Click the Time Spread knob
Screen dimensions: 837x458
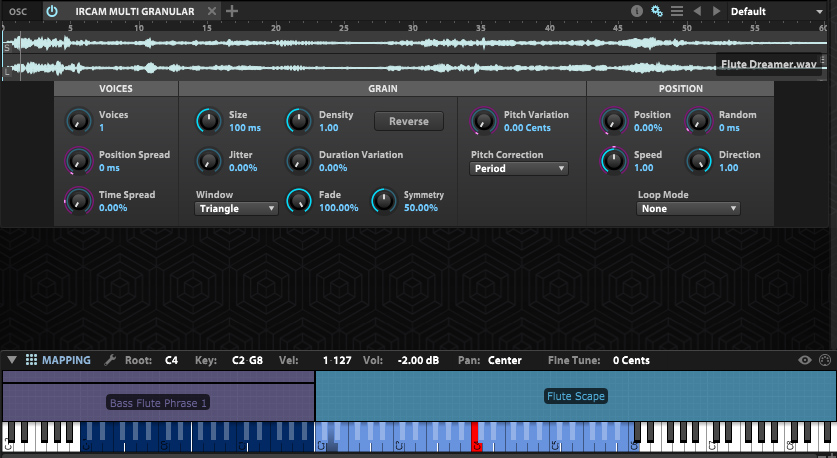click(x=79, y=201)
